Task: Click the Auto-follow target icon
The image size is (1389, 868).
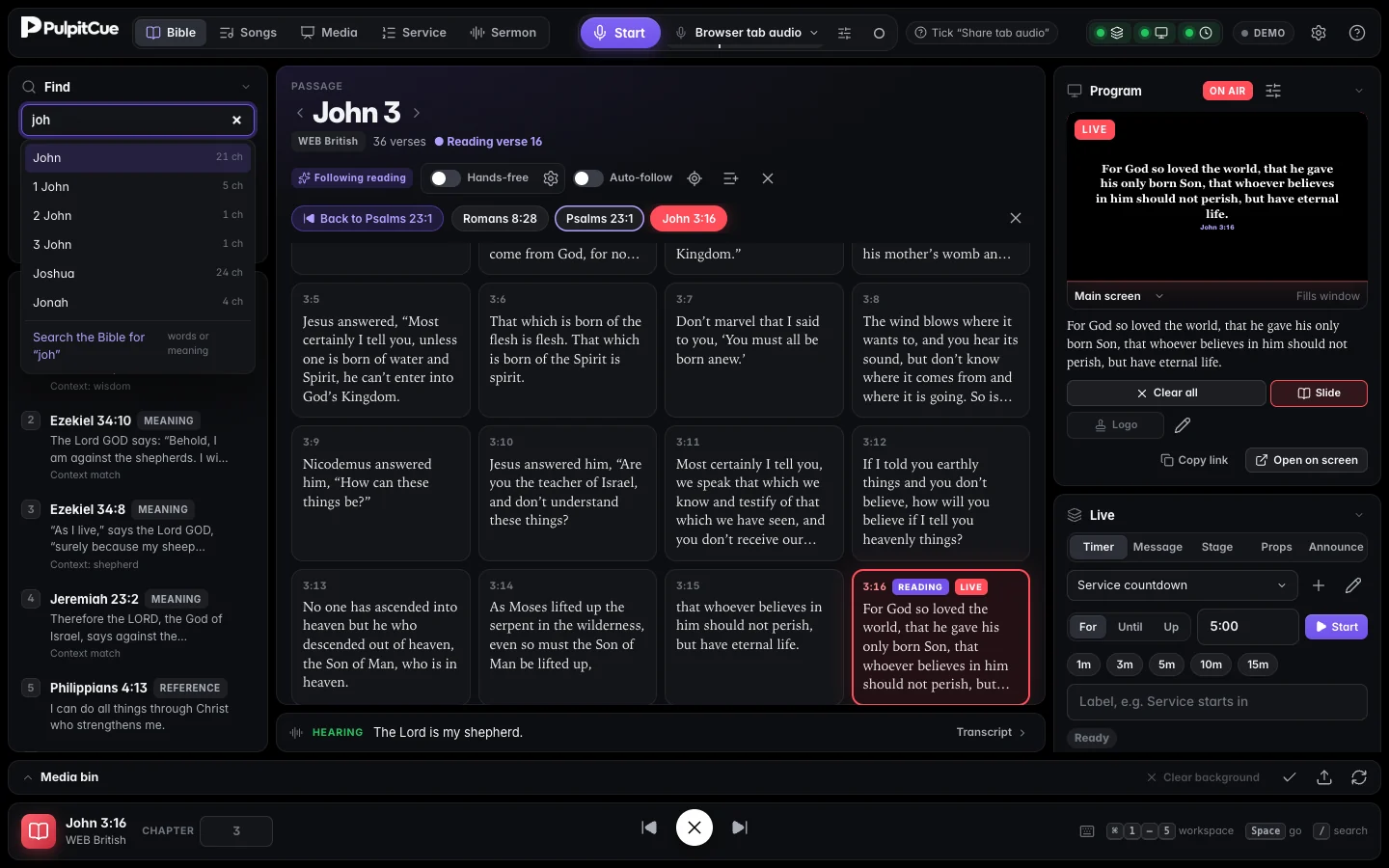Action: tap(694, 178)
